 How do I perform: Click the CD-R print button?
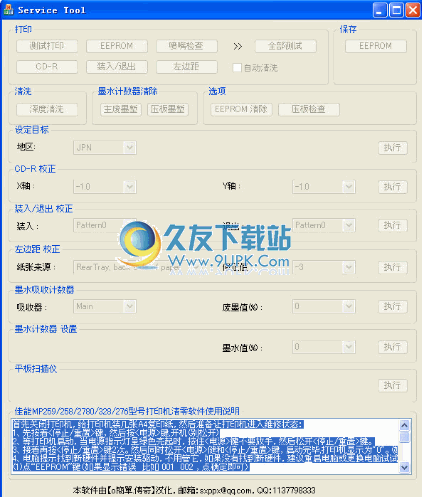(x=47, y=67)
